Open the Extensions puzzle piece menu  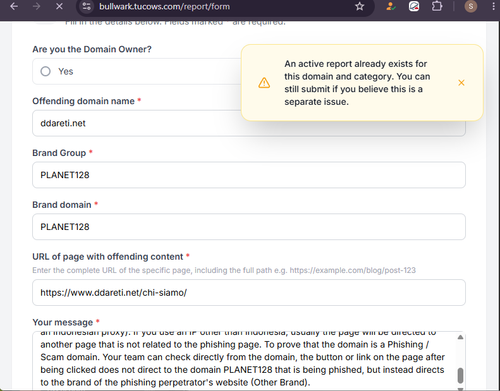[437, 6]
